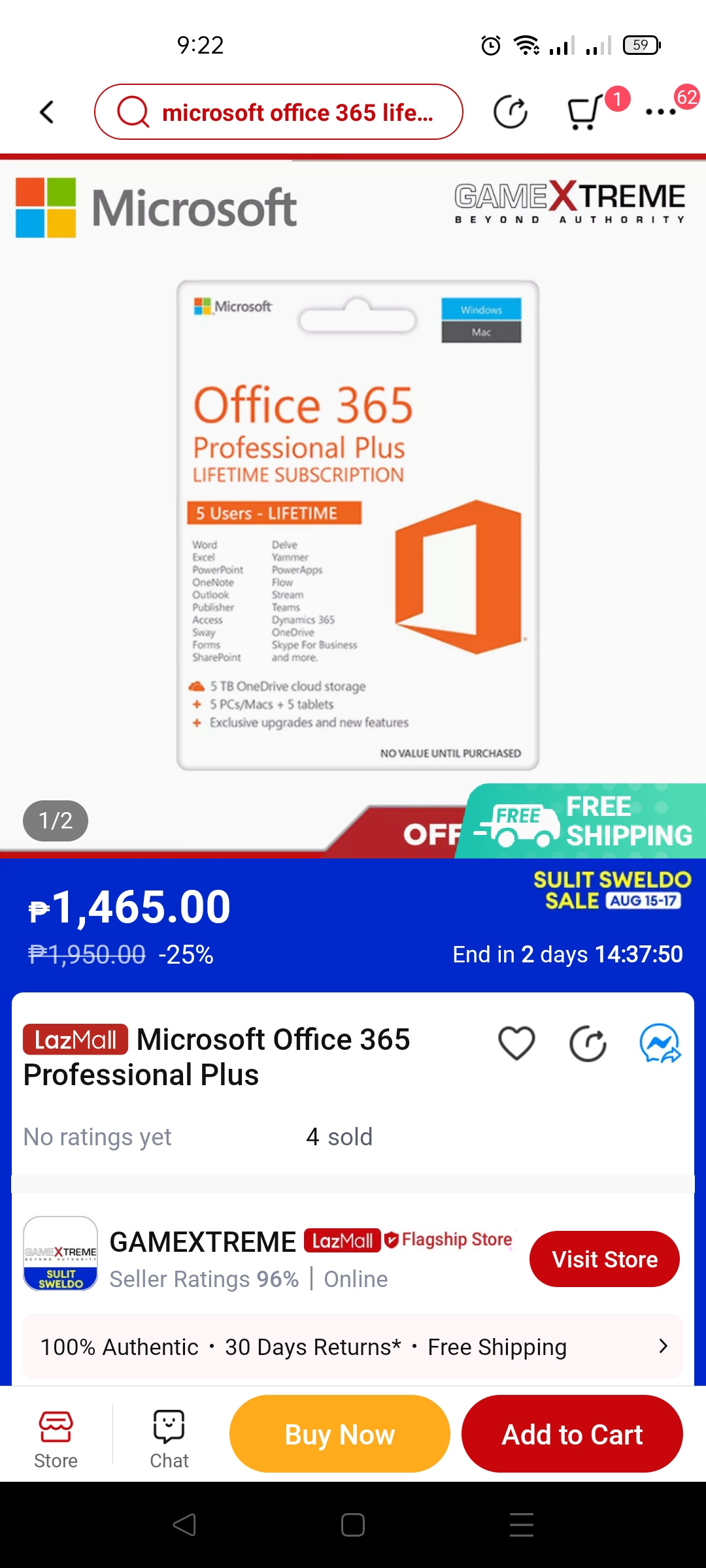Tap the search field with microsoft office query
706x1568 pixels.
tap(279, 112)
